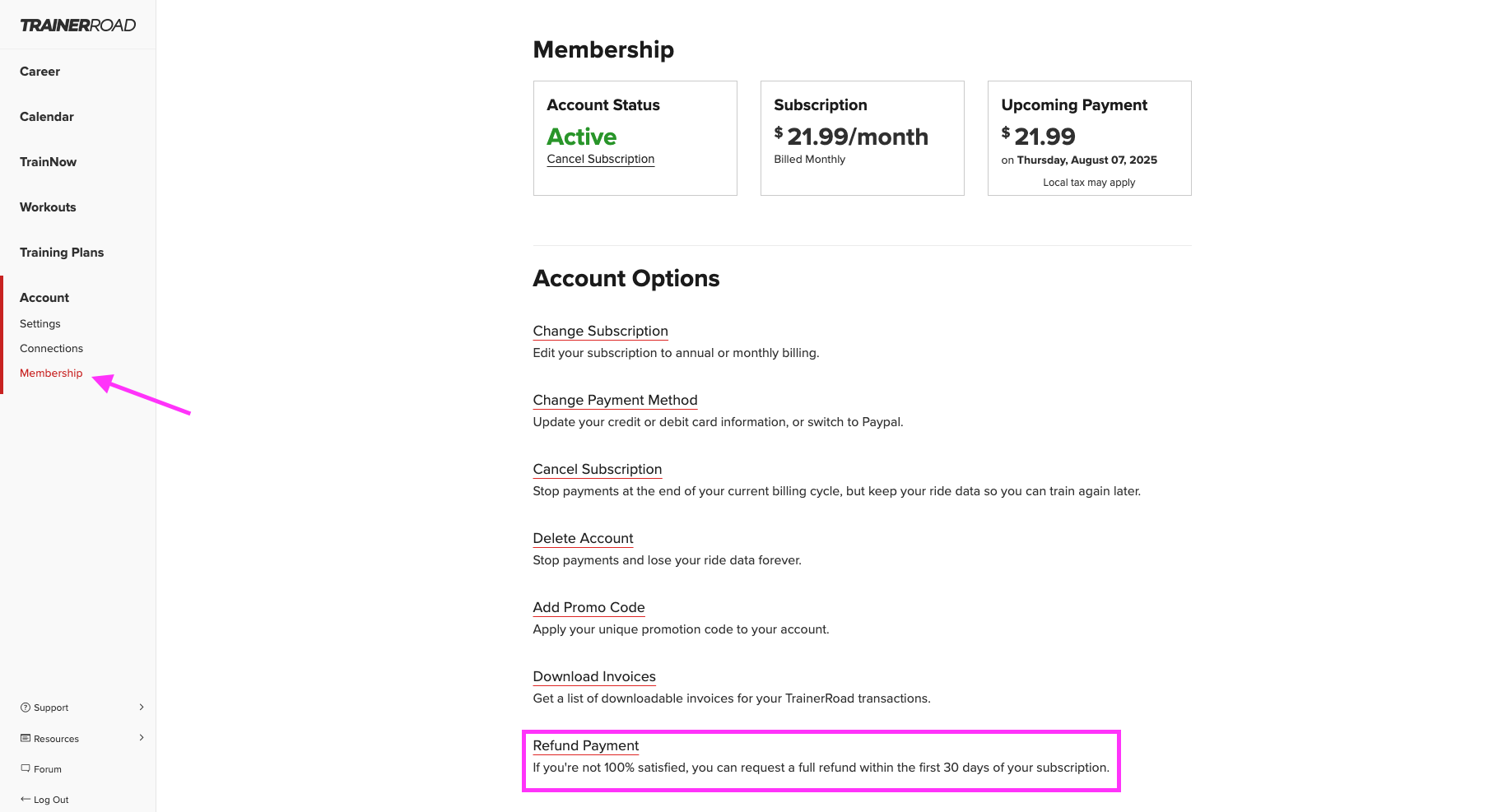Click the Support question mark icon
Screen dimensions: 1512x812
pyautogui.click(x=26, y=708)
